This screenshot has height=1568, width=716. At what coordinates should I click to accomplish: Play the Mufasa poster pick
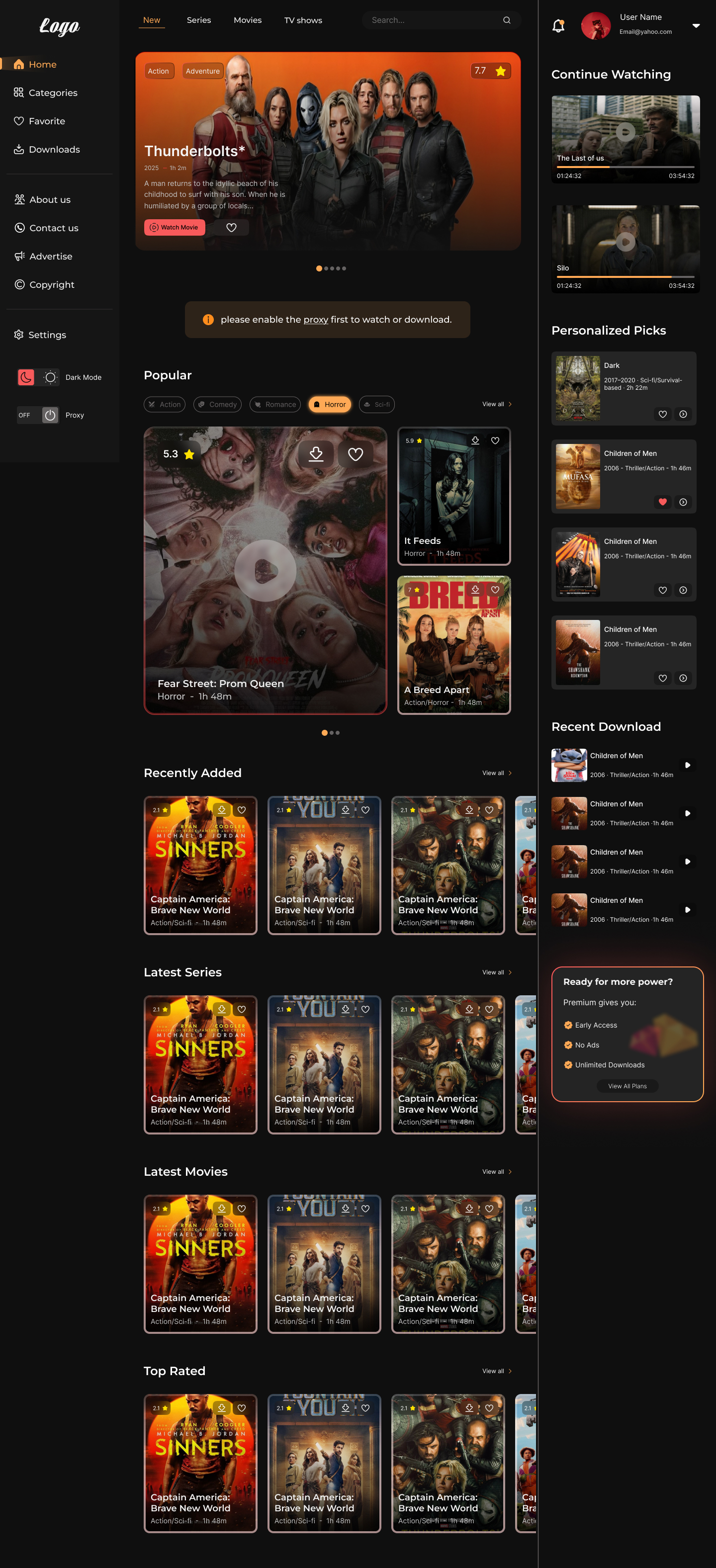pos(683,502)
